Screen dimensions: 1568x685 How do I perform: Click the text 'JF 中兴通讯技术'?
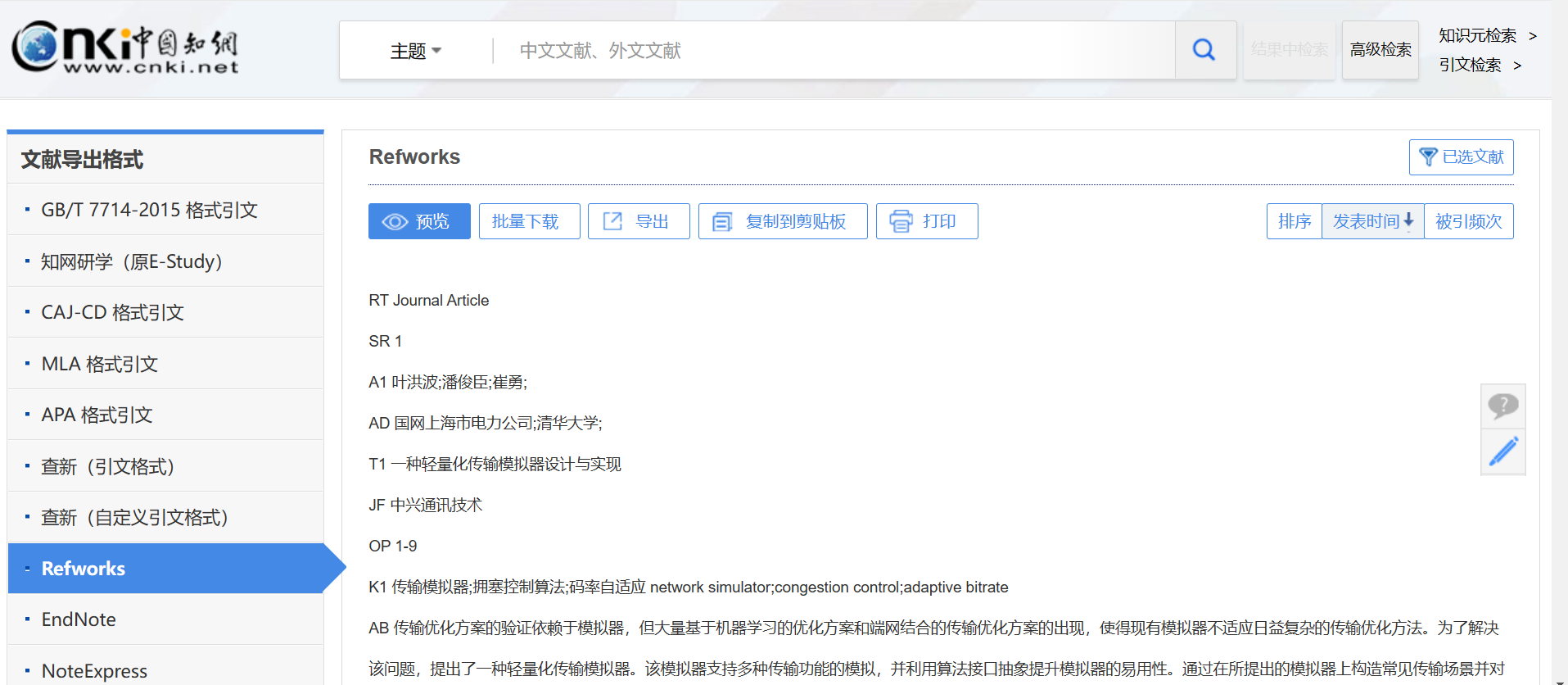425,506
